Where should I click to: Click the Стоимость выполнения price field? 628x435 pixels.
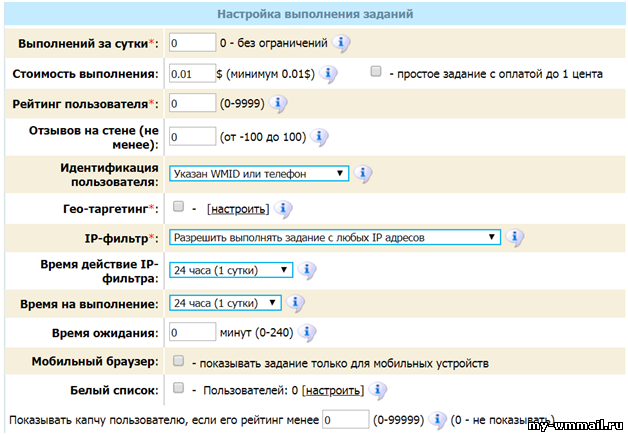pos(192,74)
